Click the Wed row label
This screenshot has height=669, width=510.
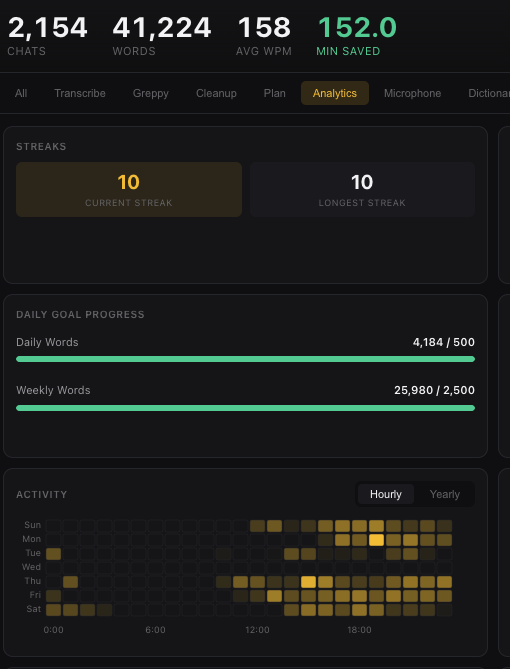coord(32,567)
